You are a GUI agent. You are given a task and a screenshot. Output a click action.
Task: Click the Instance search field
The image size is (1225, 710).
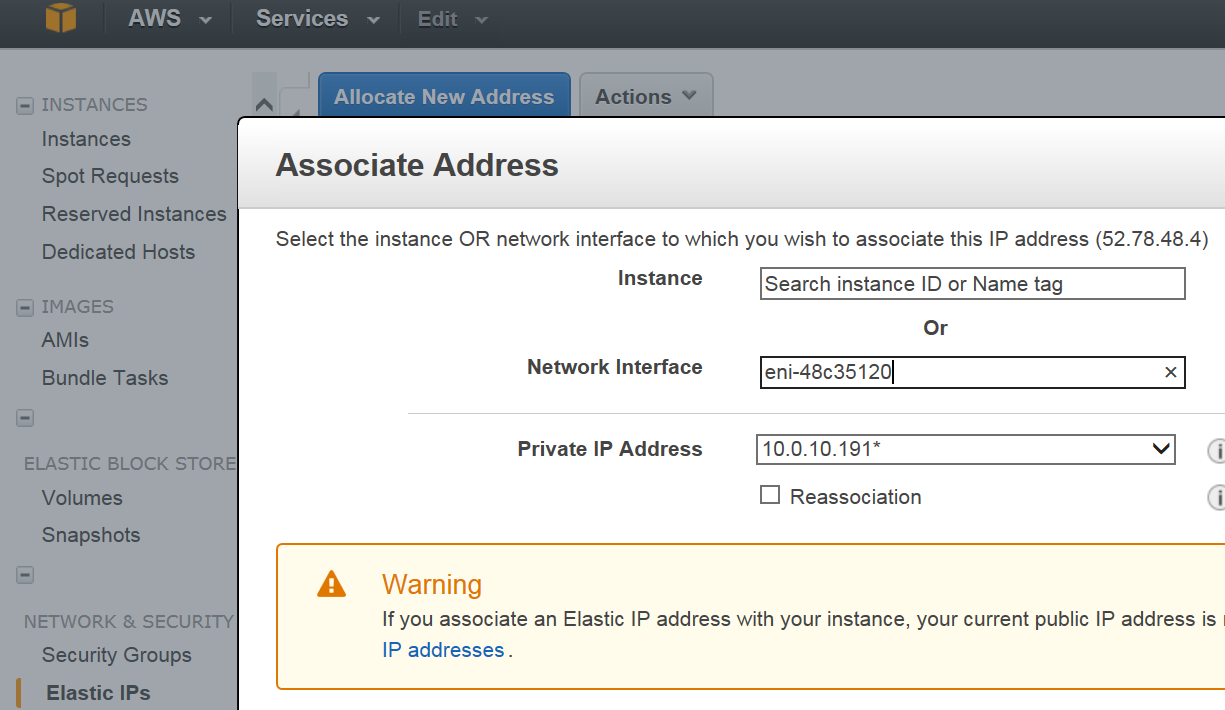(972, 284)
